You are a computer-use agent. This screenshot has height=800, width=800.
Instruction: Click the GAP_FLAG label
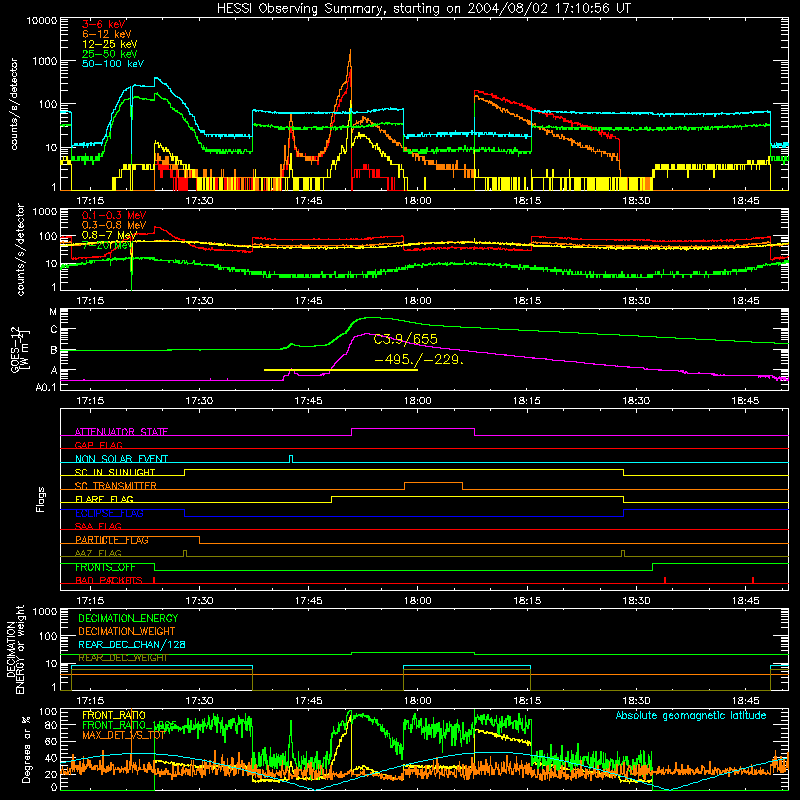click(98, 445)
